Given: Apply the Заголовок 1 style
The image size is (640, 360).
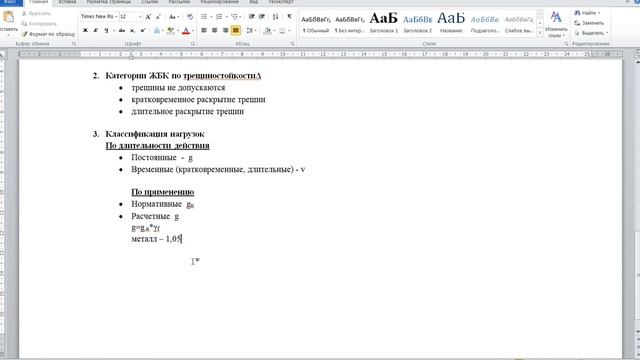Looking at the screenshot, I should [384, 24].
